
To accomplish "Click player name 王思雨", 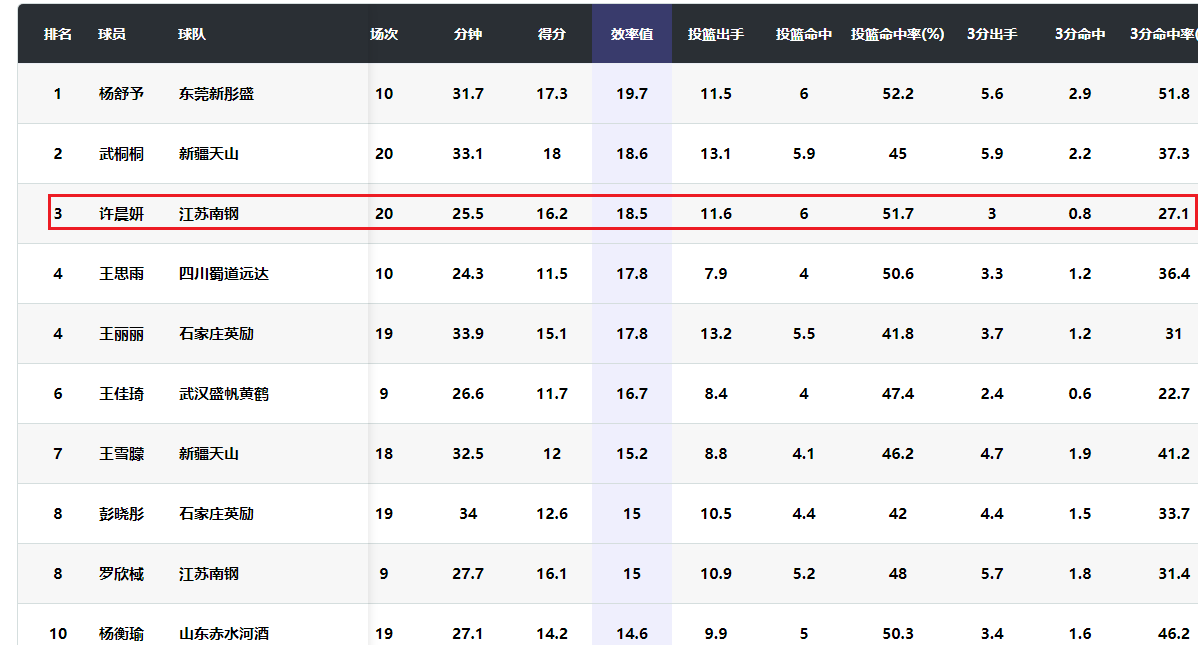I will pyautogui.click(x=121, y=274).
